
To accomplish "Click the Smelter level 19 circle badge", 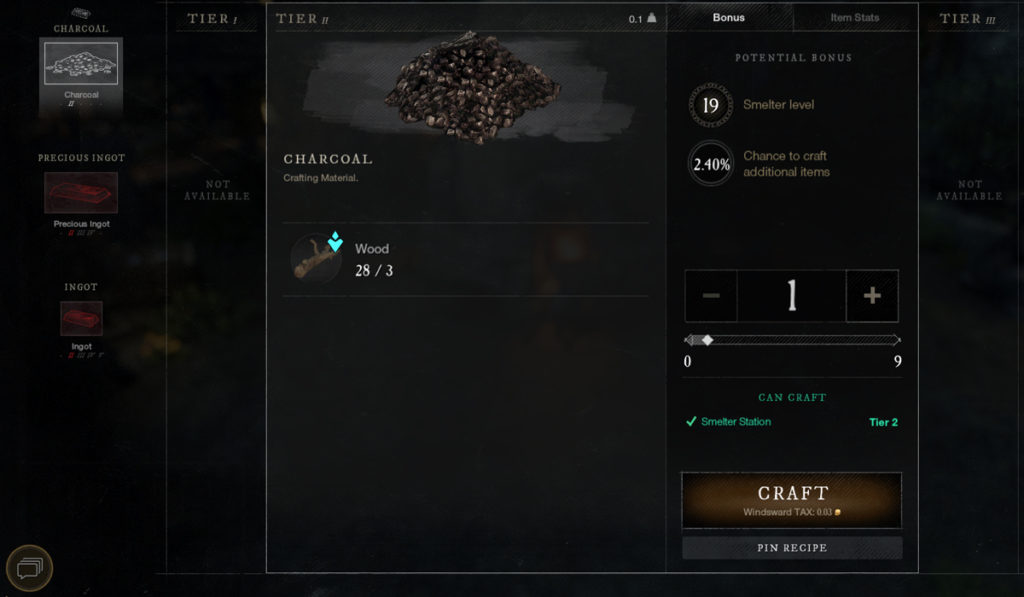I will pyautogui.click(x=711, y=105).
